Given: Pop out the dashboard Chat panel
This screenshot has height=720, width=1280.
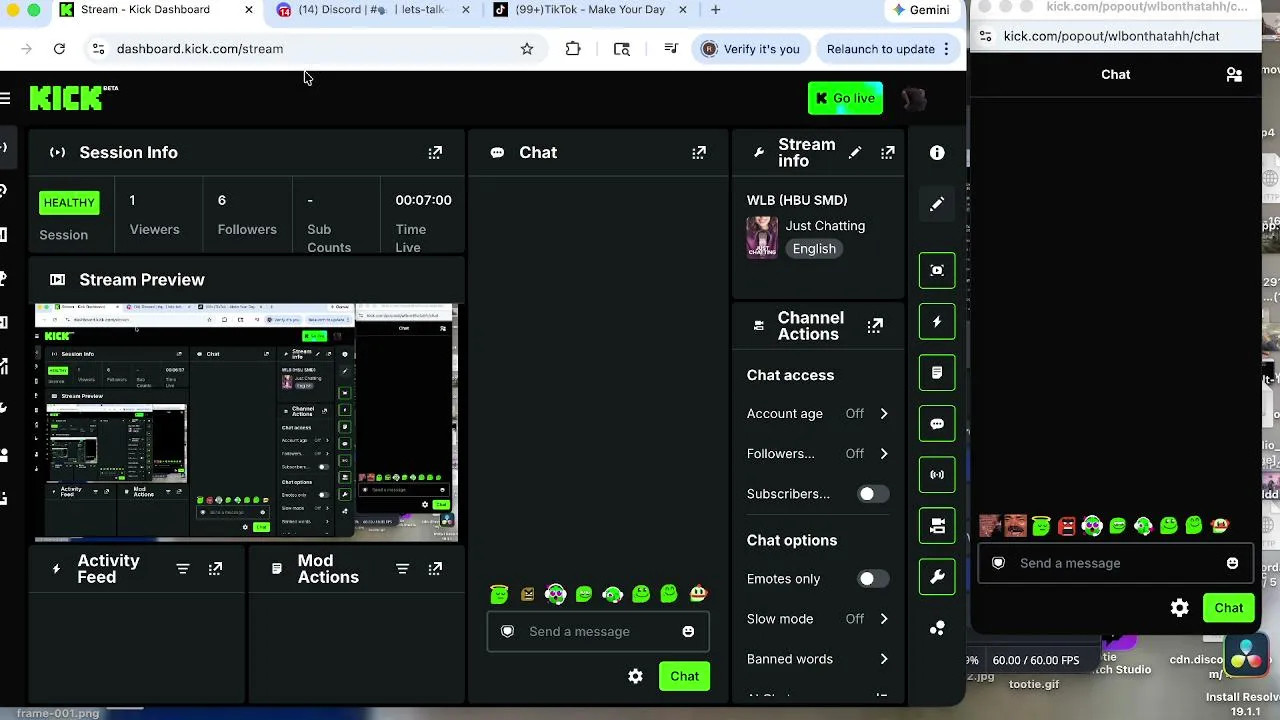Looking at the screenshot, I should 699,153.
